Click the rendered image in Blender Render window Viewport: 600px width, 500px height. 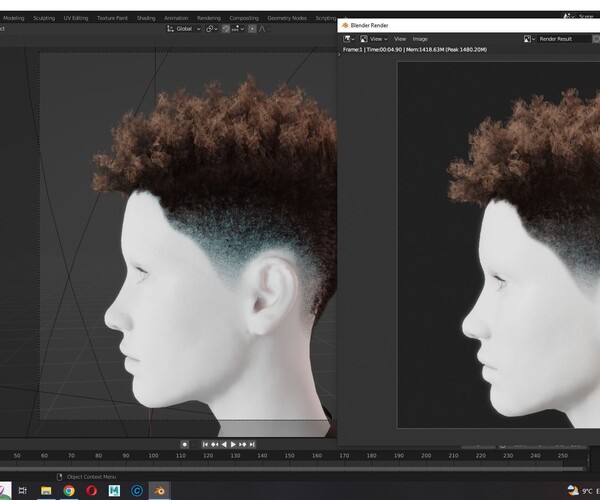[x=499, y=245]
